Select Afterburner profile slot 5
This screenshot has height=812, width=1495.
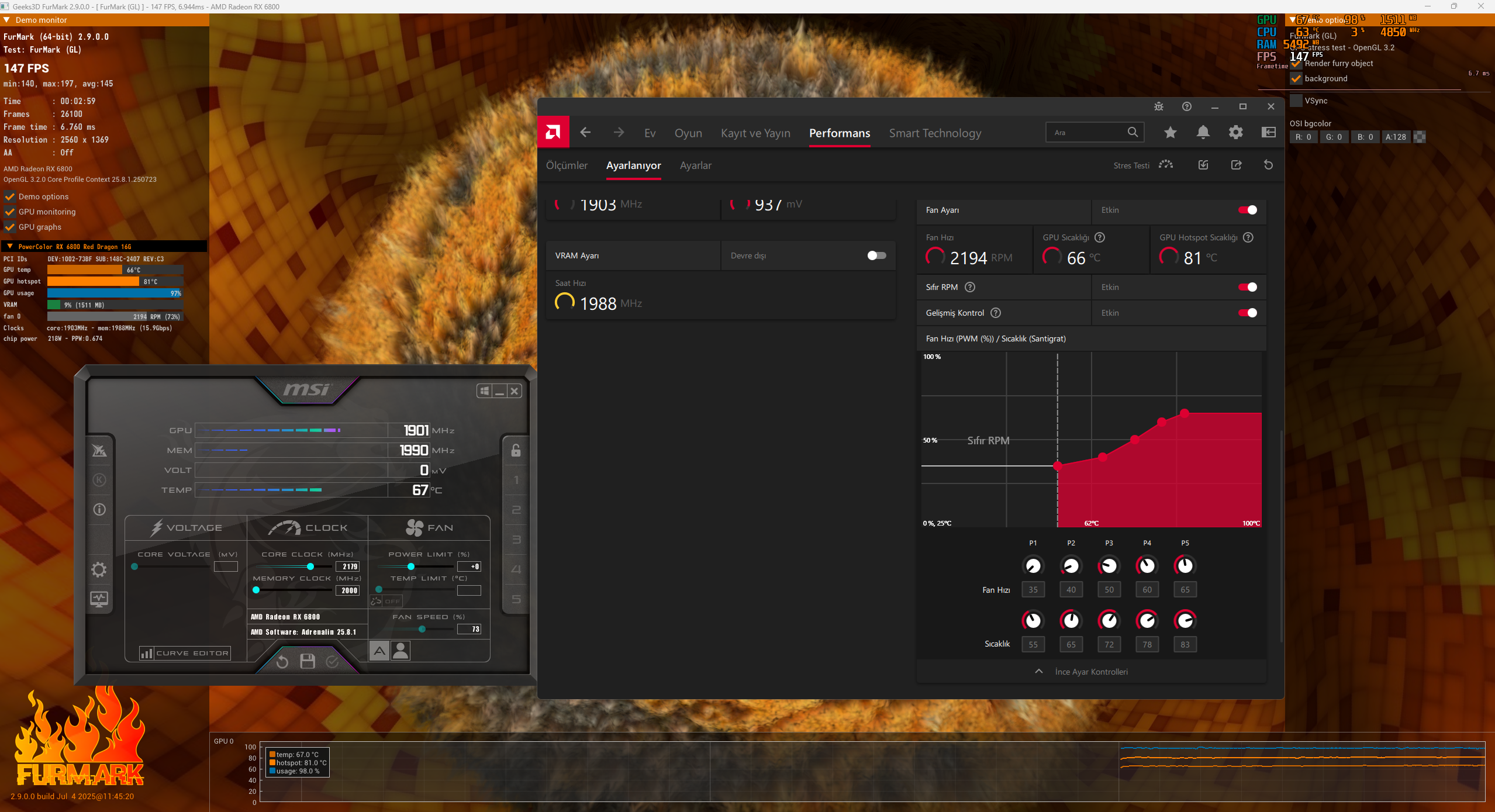pyautogui.click(x=516, y=599)
